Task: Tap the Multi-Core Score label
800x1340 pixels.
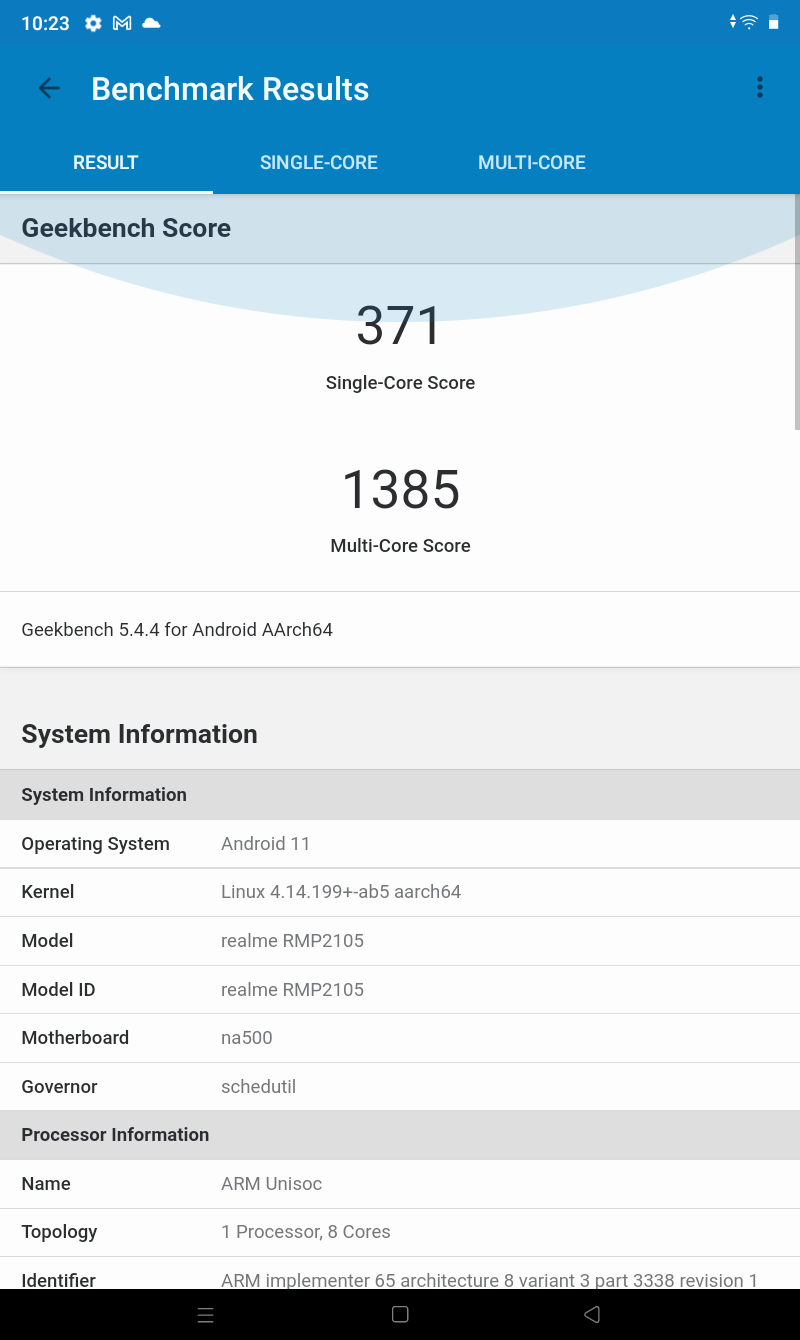Action: point(400,546)
